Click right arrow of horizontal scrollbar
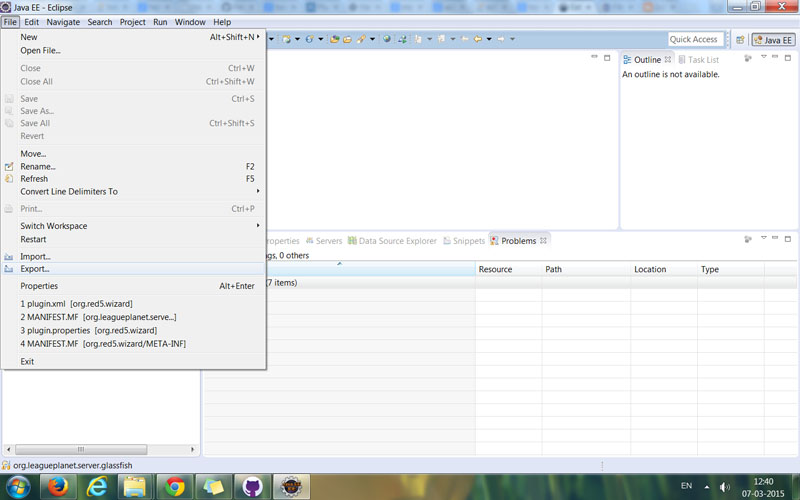 pos(192,449)
